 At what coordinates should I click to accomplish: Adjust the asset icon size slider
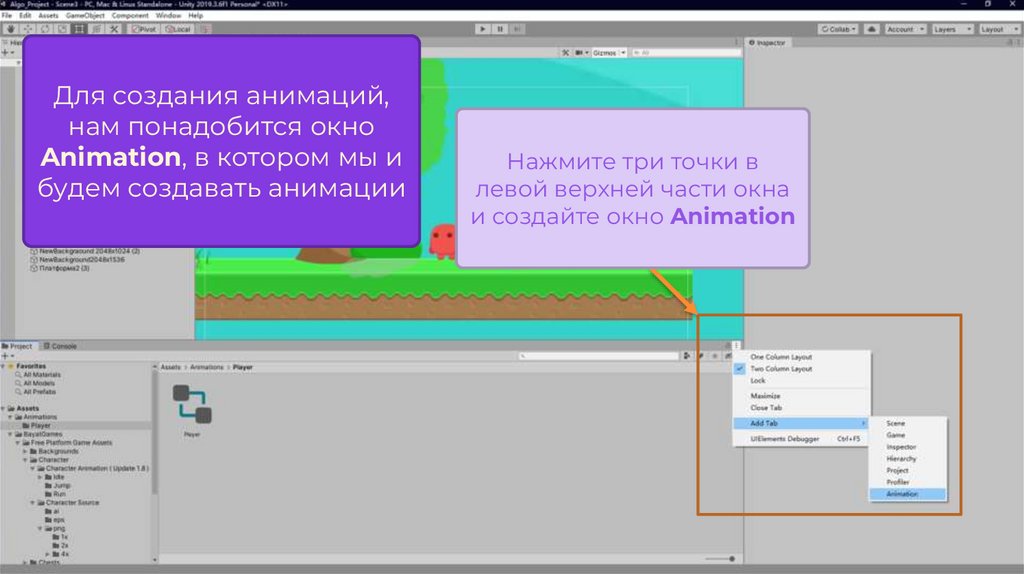pos(722,558)
